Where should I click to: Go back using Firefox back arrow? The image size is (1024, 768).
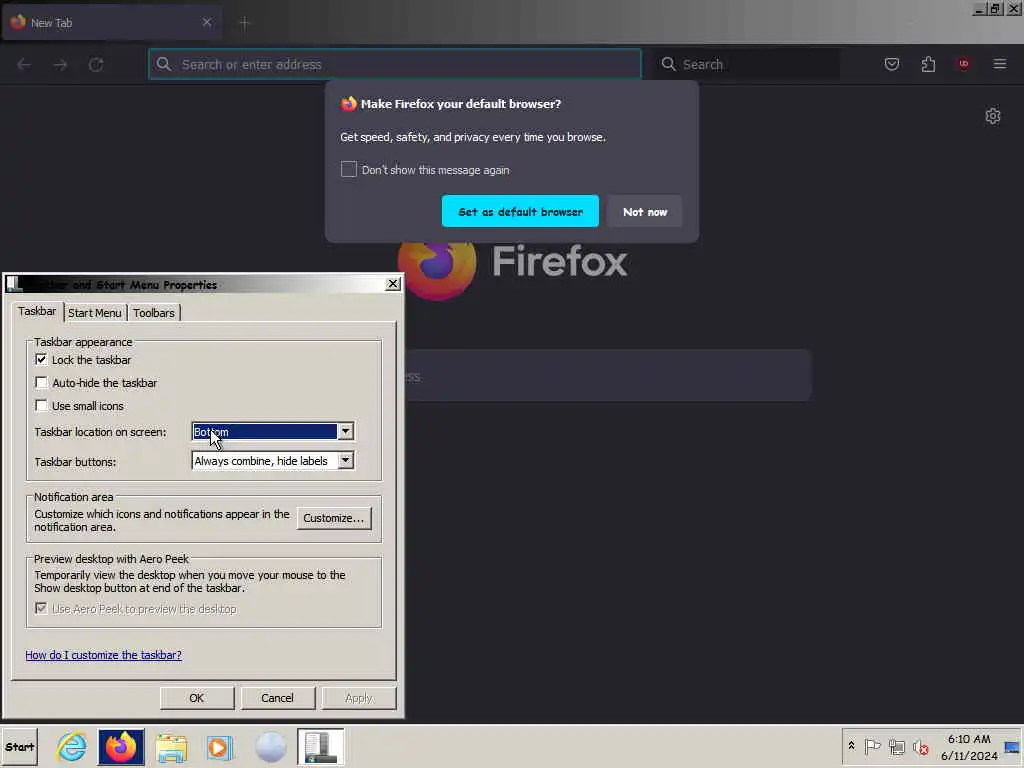tap(24, 64)
